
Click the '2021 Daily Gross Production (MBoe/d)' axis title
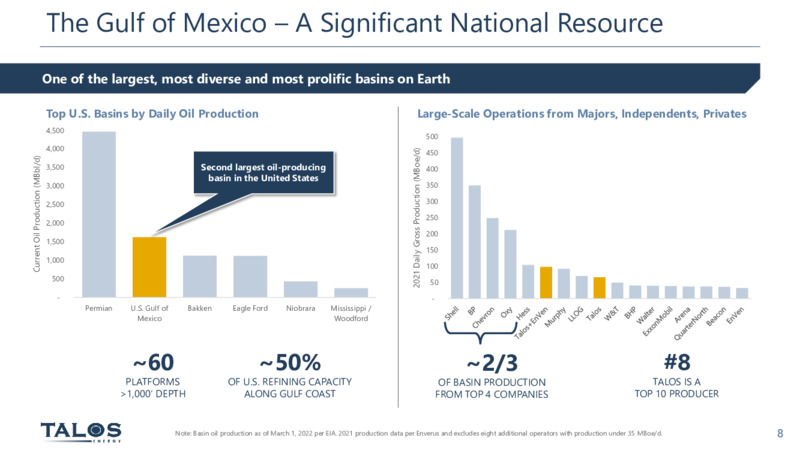[x=416, y=218]
